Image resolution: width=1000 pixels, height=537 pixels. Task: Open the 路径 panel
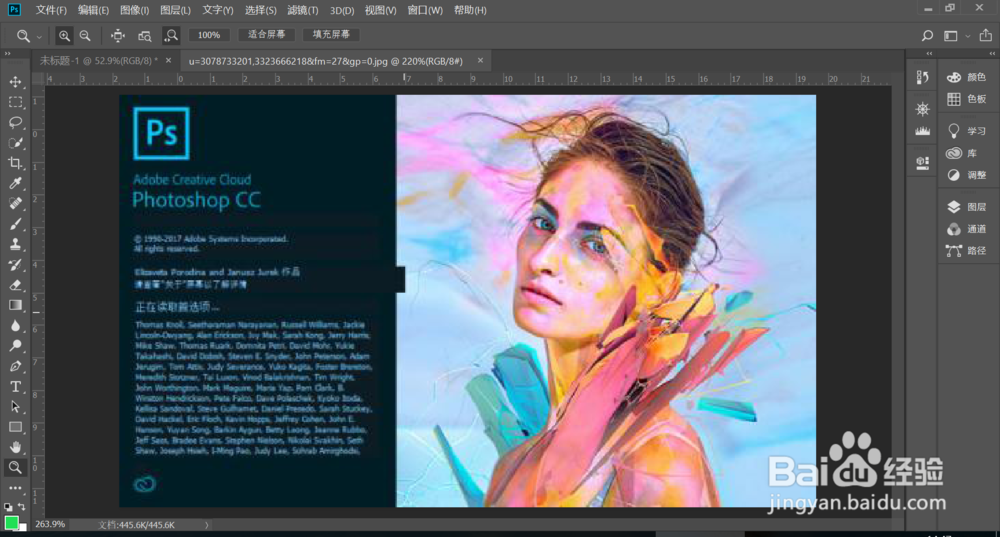tap(966, 251)
